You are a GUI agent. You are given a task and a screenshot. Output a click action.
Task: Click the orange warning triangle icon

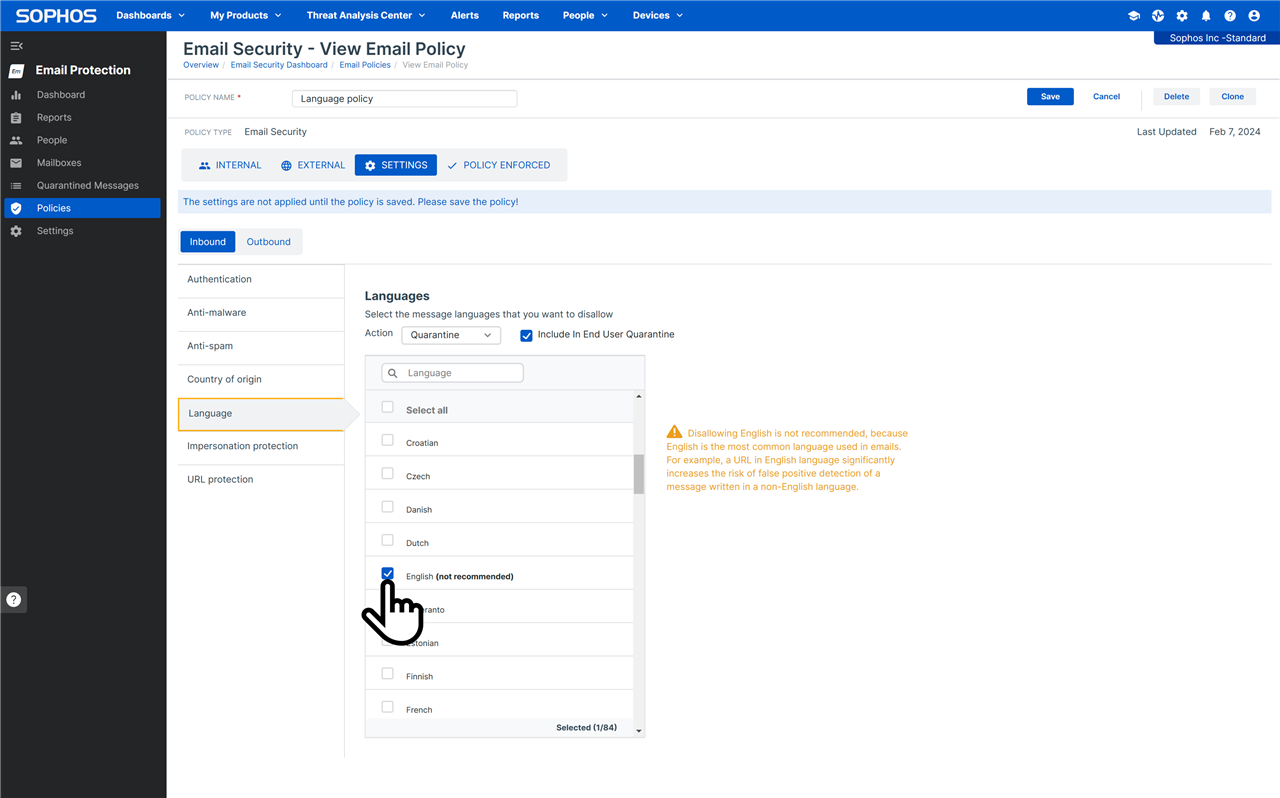675,433
